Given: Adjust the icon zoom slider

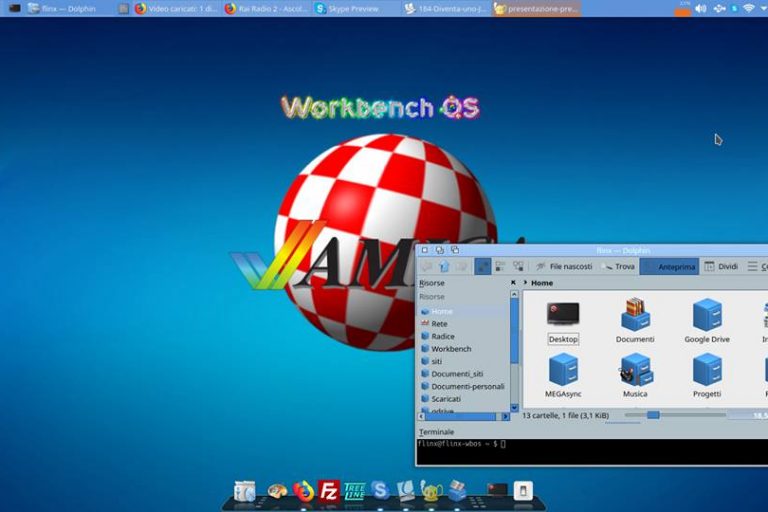Looking at the screenshot, I should (653, 414).
